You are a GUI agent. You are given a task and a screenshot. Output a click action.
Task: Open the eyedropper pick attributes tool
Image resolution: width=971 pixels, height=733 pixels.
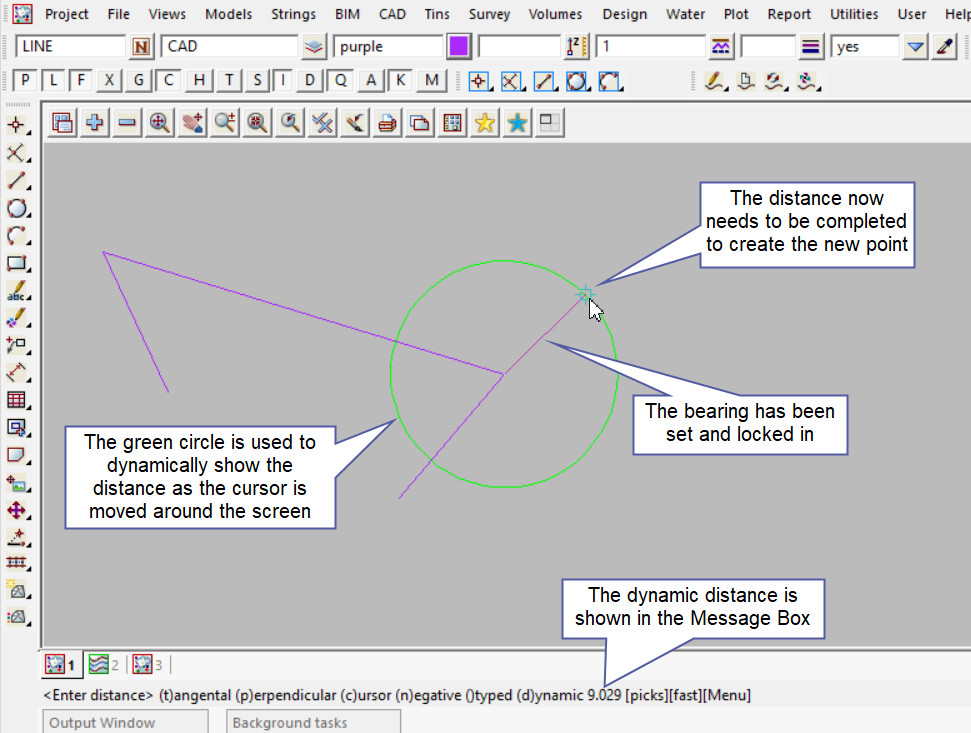point(942,47)
